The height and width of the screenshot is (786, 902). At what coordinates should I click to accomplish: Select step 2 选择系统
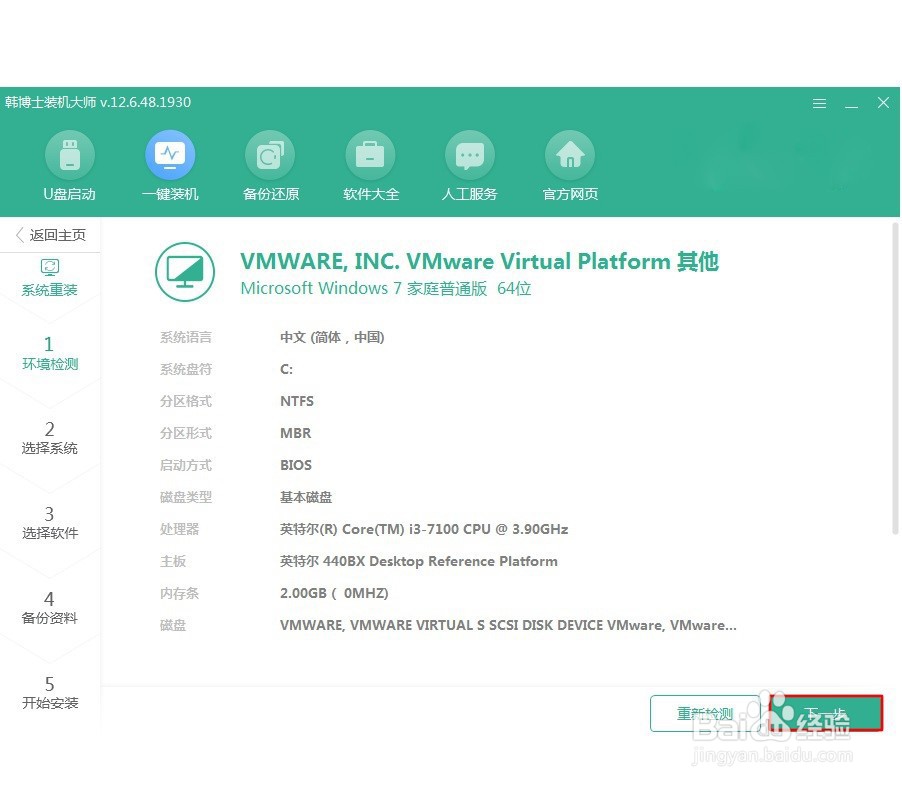[49, 438]
